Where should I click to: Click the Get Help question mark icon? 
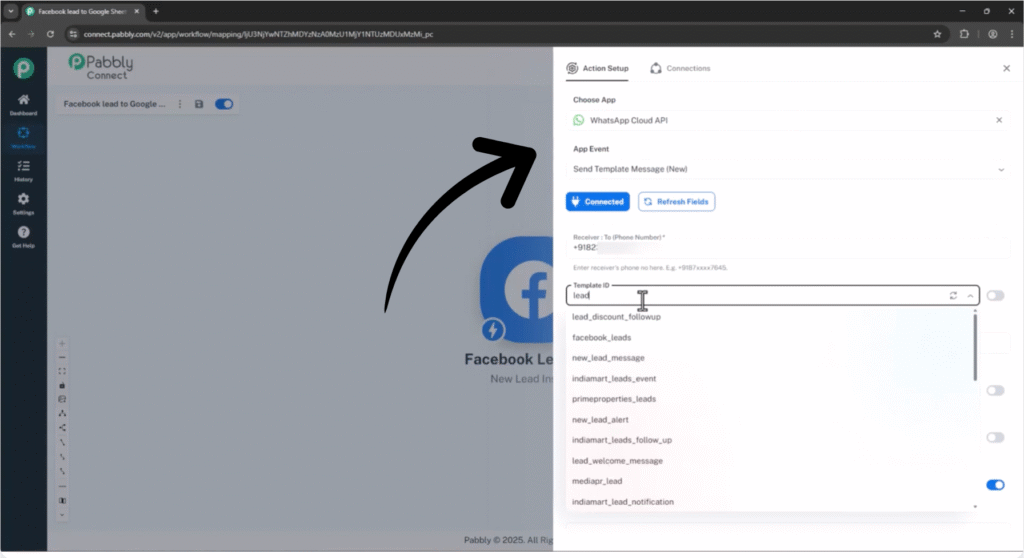[23, 236]
